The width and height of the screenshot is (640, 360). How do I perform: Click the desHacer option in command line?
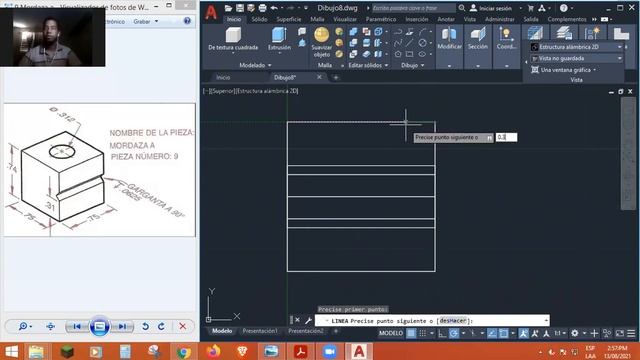point(453,321)
